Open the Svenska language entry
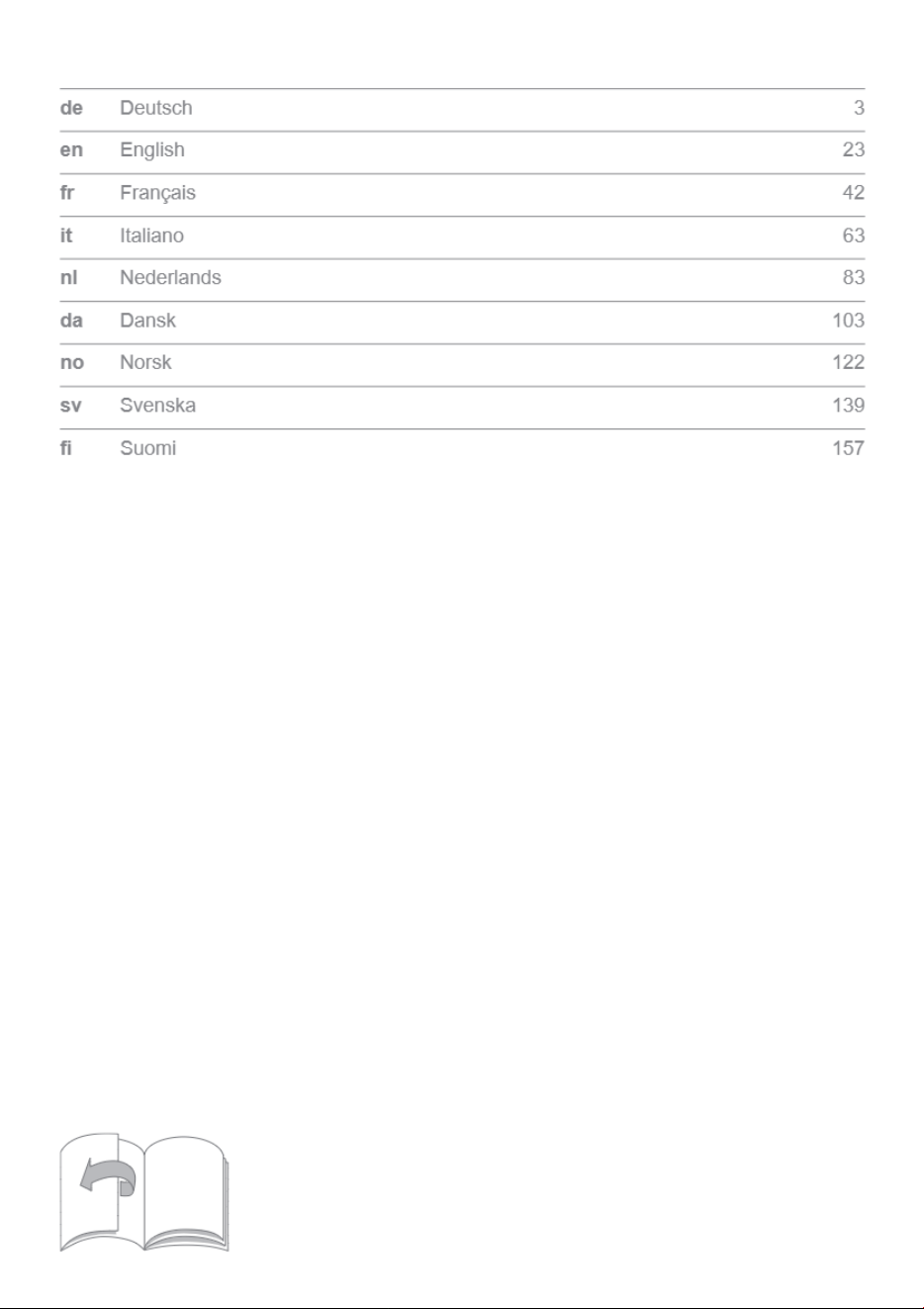 (x=158, y=406)
